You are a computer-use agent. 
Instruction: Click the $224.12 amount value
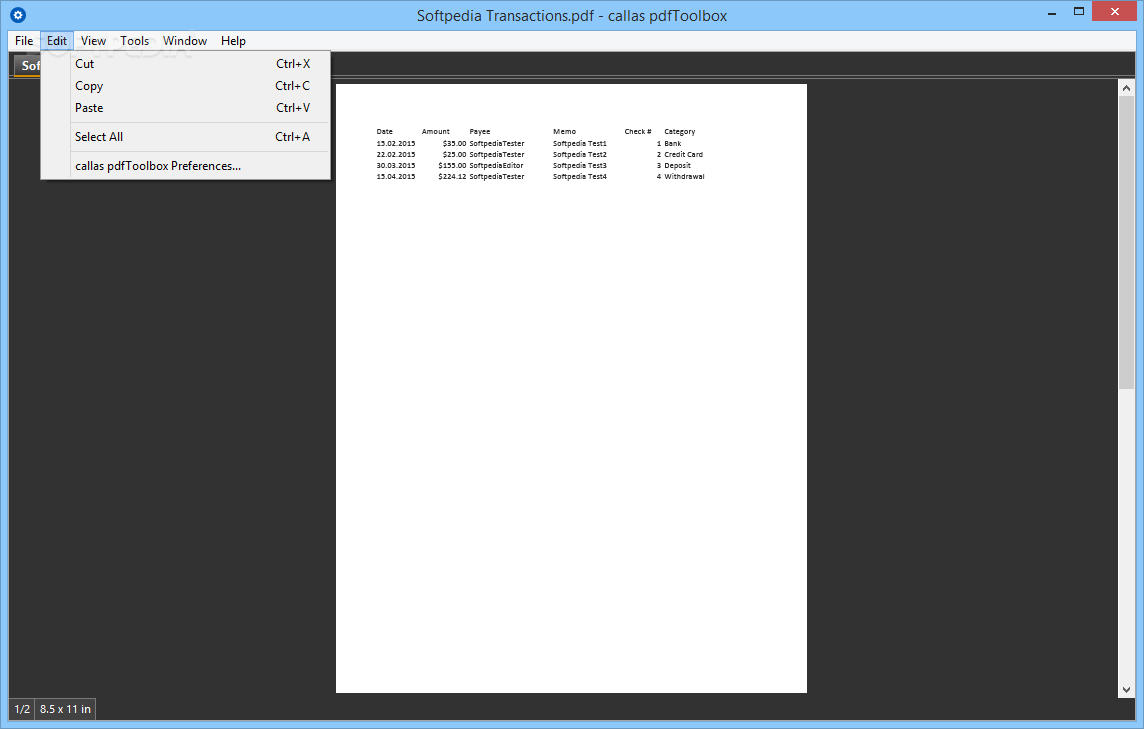(x=452, y=177)
